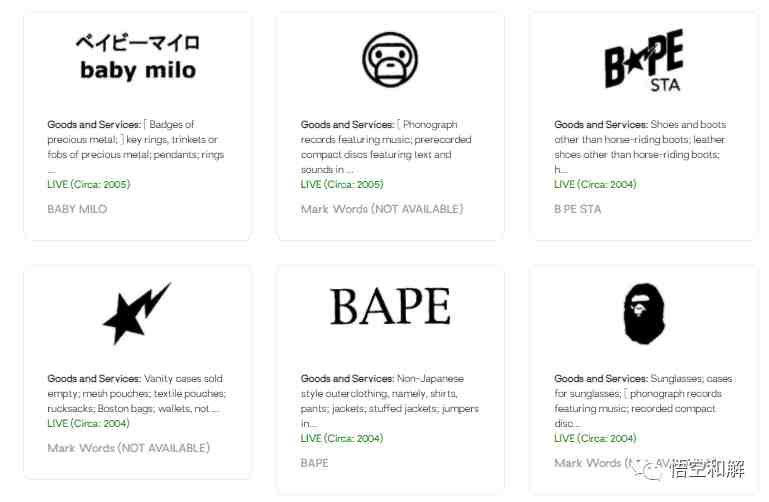The height and width of the screenshot is (502, 769).
Task: Select the Vanity cases sold empty description
Action: [137, 393]
